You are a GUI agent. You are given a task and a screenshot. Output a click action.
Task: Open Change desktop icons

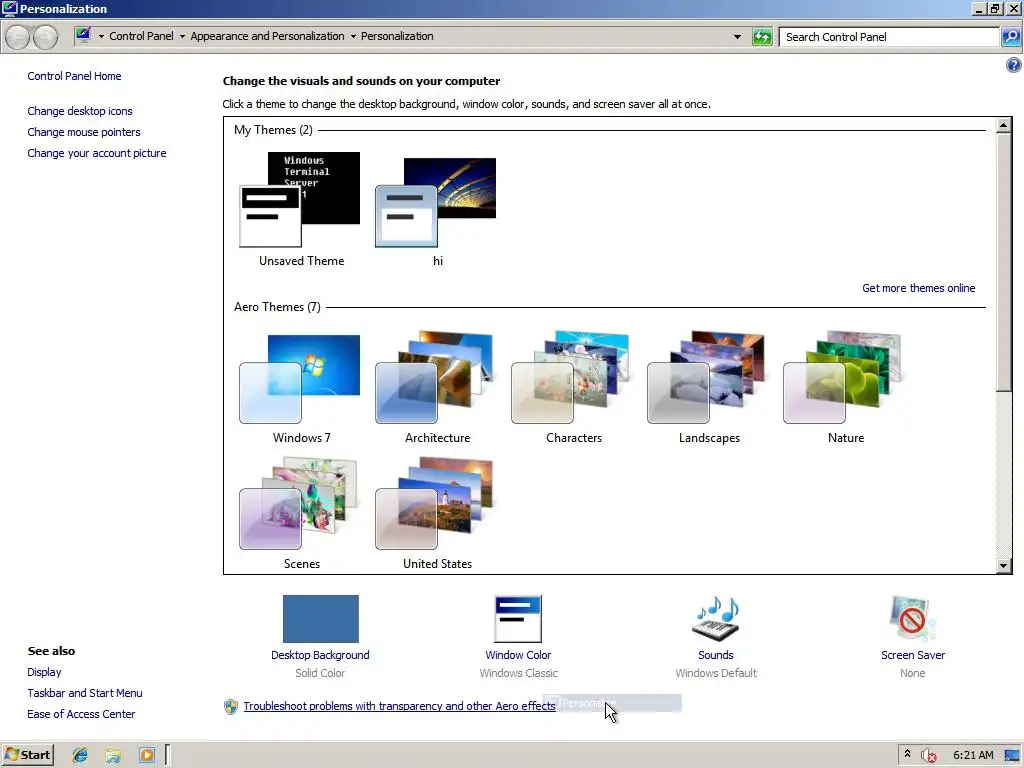(x=80, y=111)
